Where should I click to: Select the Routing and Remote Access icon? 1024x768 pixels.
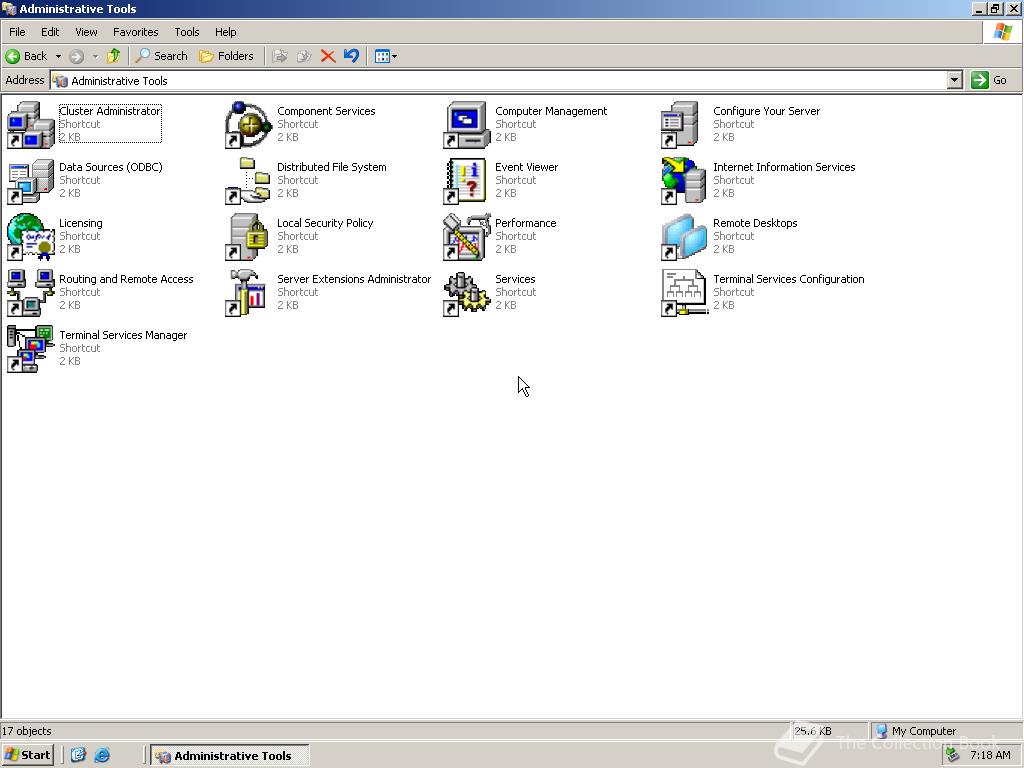click(30, 293)
